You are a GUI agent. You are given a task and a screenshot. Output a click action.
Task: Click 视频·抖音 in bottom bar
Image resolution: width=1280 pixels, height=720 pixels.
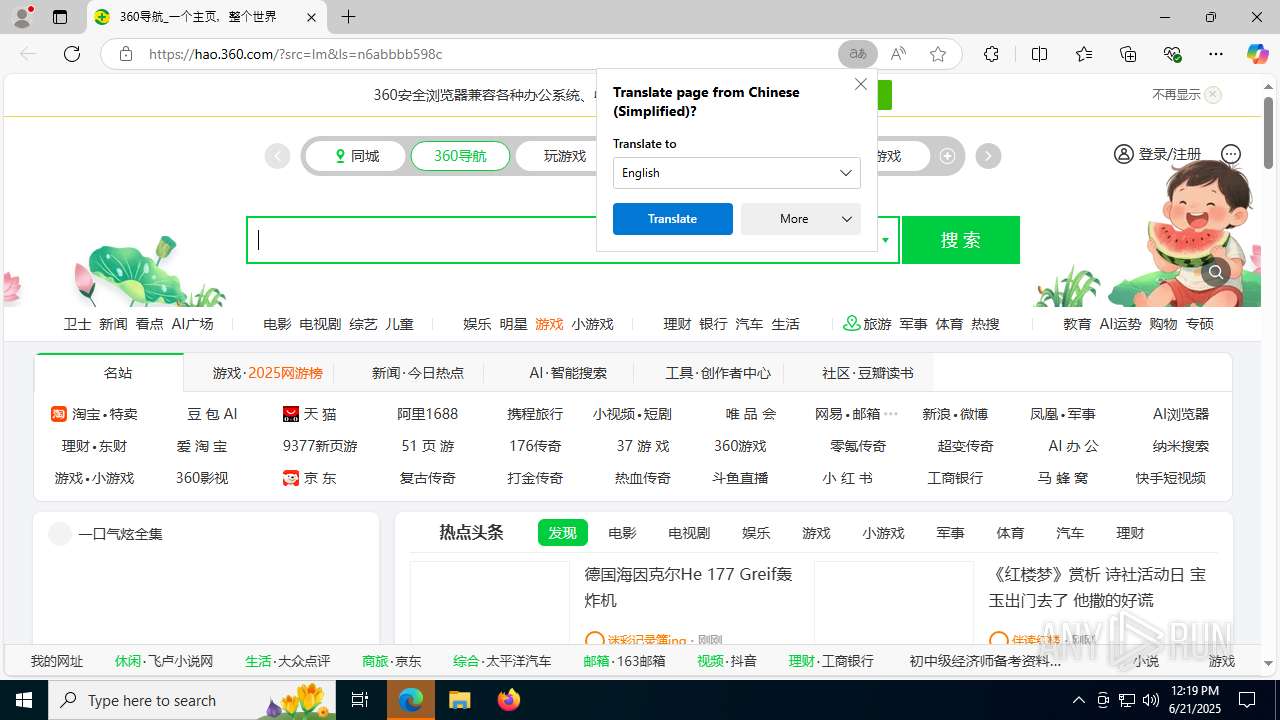(727, 661)
